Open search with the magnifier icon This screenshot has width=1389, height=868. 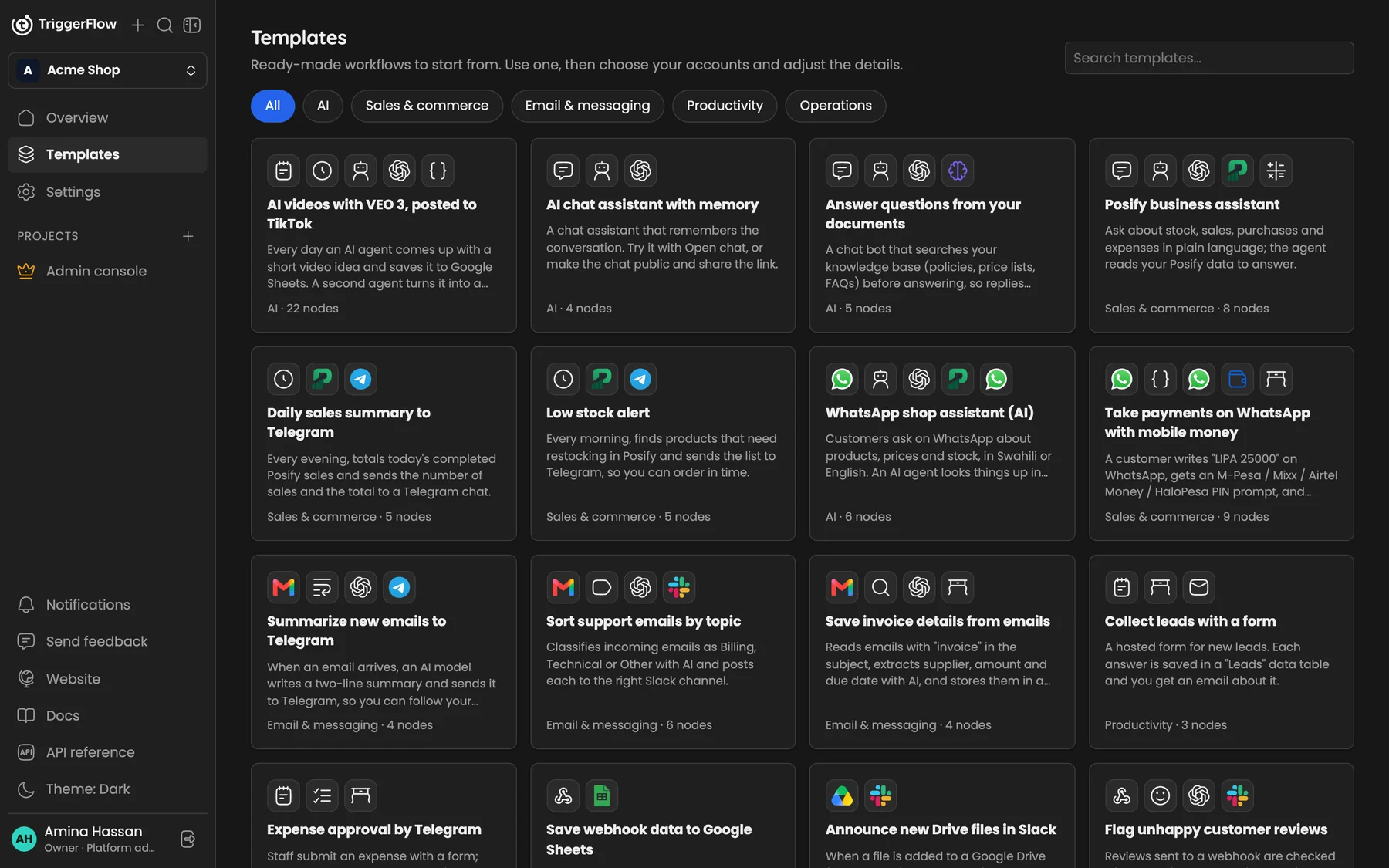pos(164,25)
